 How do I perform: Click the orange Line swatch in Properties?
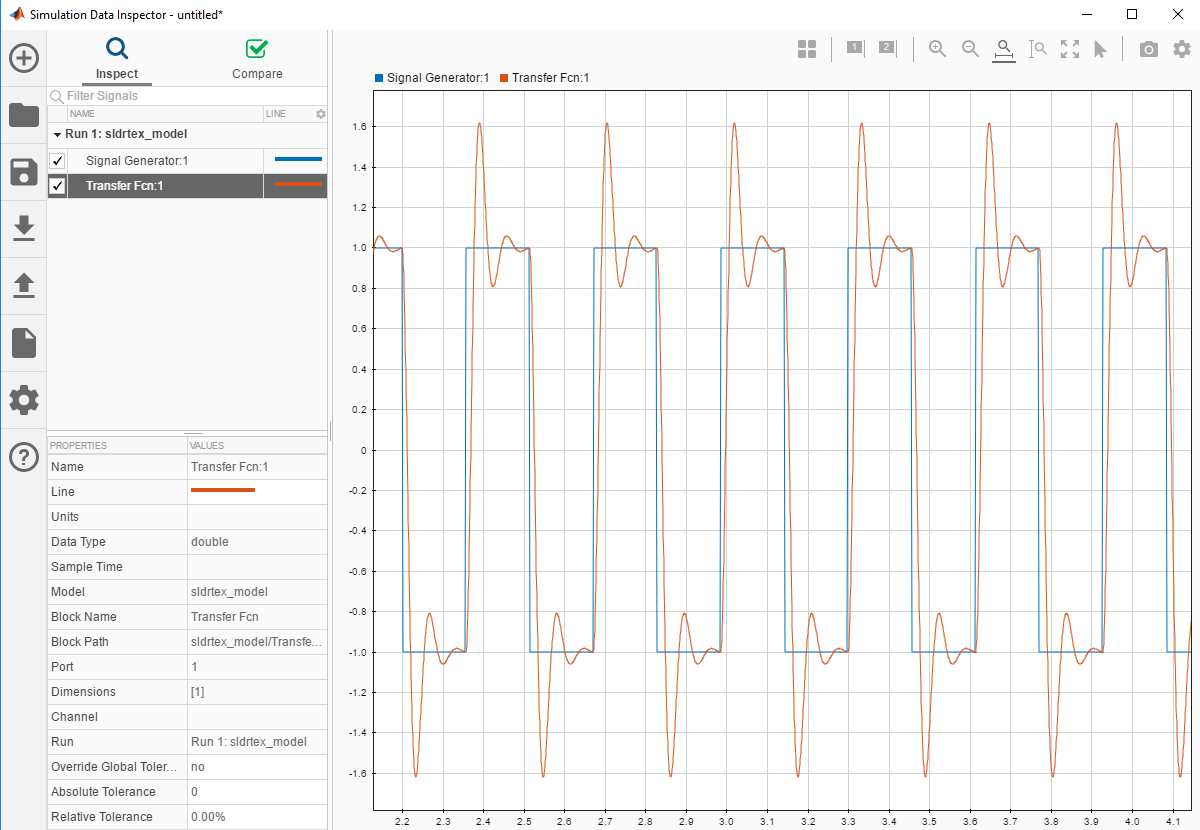coord(223,491)
